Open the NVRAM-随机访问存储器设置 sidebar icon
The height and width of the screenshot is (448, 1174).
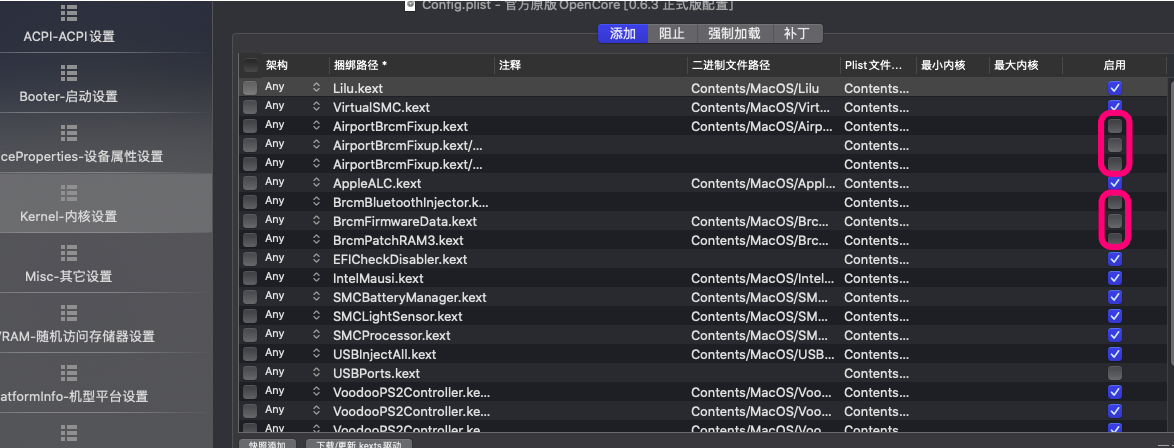(x=69, y=313)
